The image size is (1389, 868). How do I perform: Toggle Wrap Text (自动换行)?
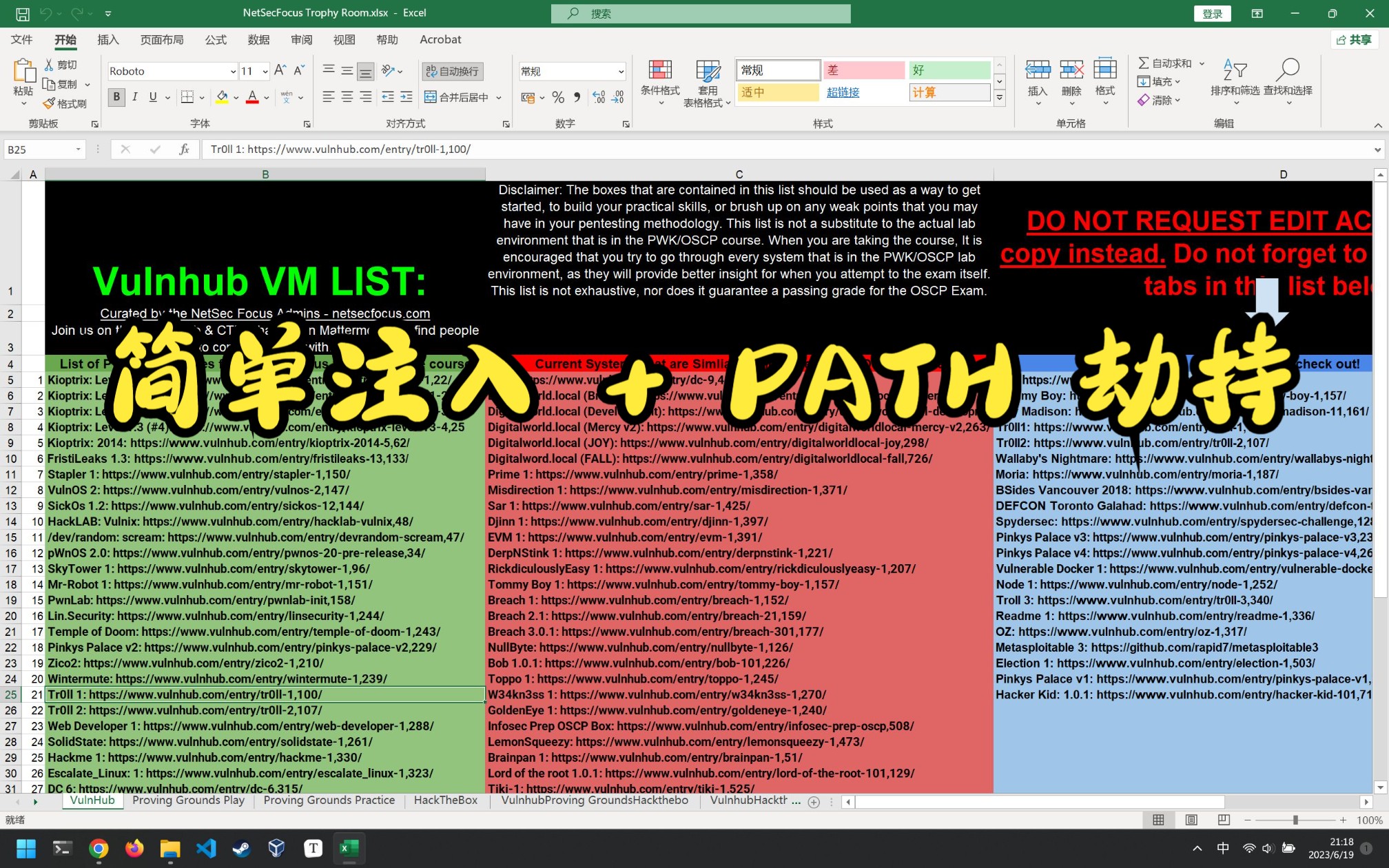tap(453, 71)
